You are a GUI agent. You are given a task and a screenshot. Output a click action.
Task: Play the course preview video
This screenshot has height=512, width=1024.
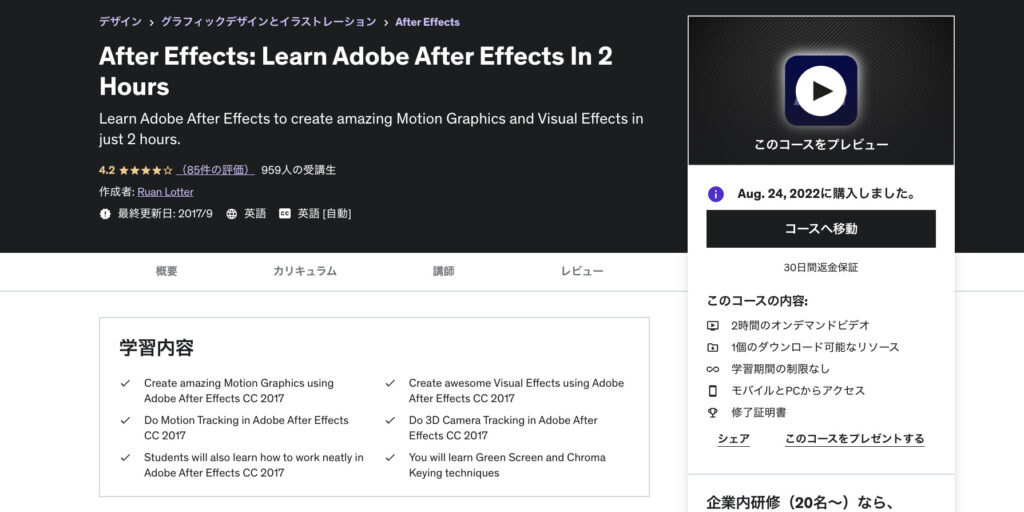tap(821, 91)
